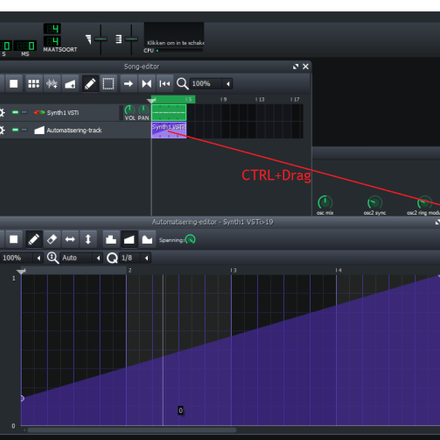Select the edit (selection) mode in Song-editor
This screenshot has height=440, width=440.
pyautogui.click(x=108, y=84)
